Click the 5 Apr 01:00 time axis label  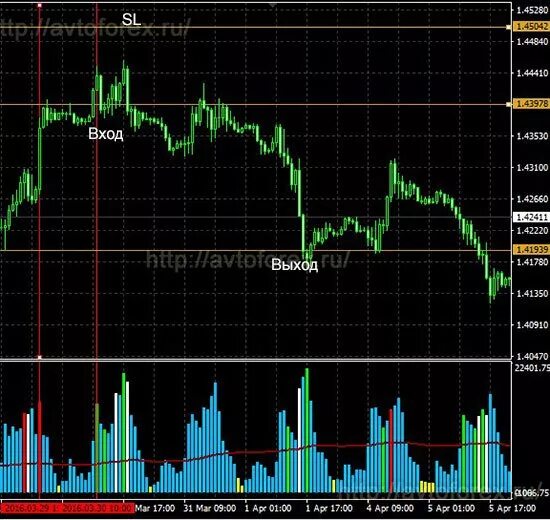(451, 508)
